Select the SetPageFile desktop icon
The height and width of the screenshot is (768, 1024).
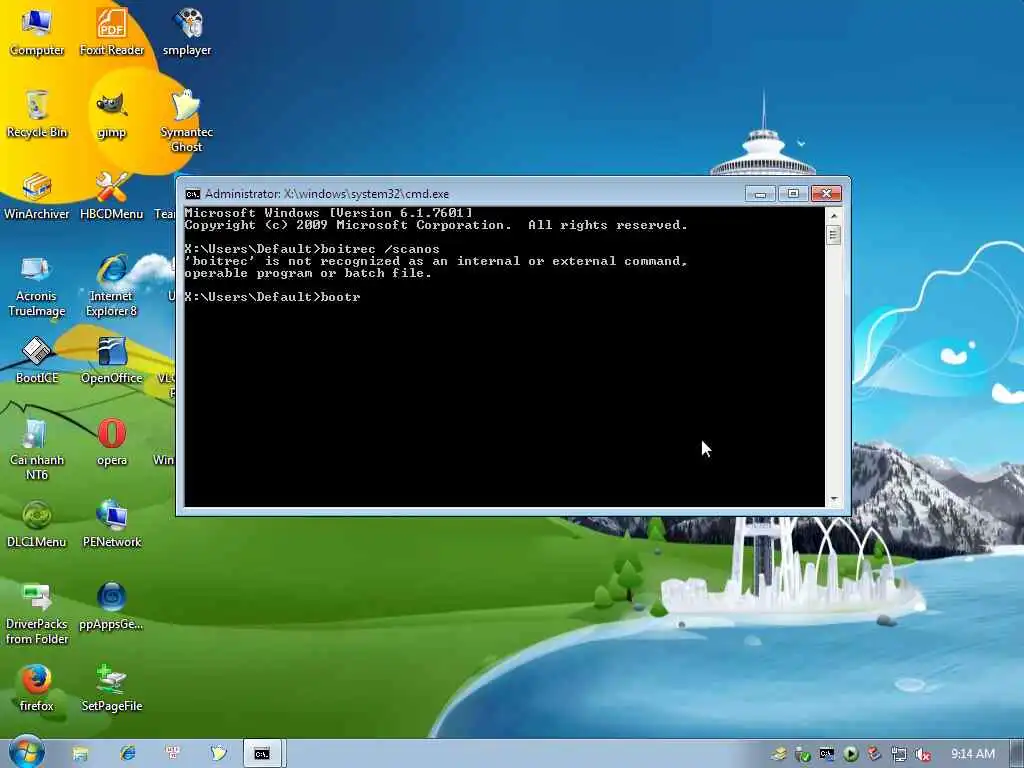(112, 688)
